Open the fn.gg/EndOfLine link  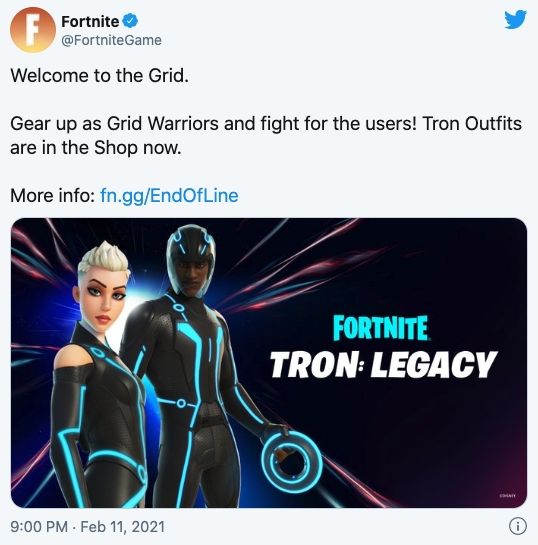click(x=169, y=195)
